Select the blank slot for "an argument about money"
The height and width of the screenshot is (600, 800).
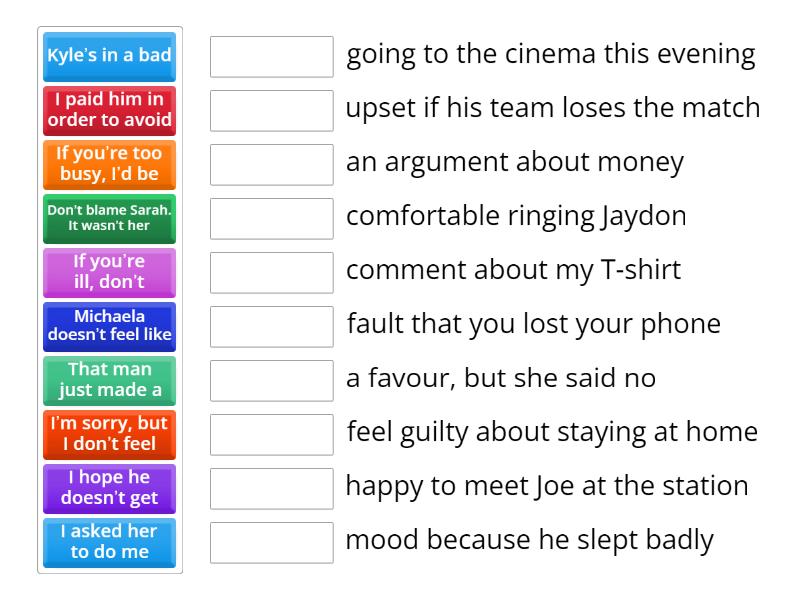(272, 164)
